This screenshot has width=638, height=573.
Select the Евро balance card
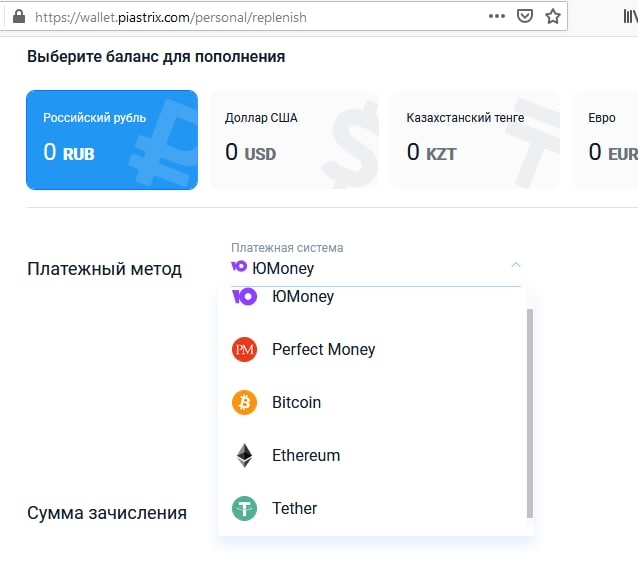click(606, 140)
